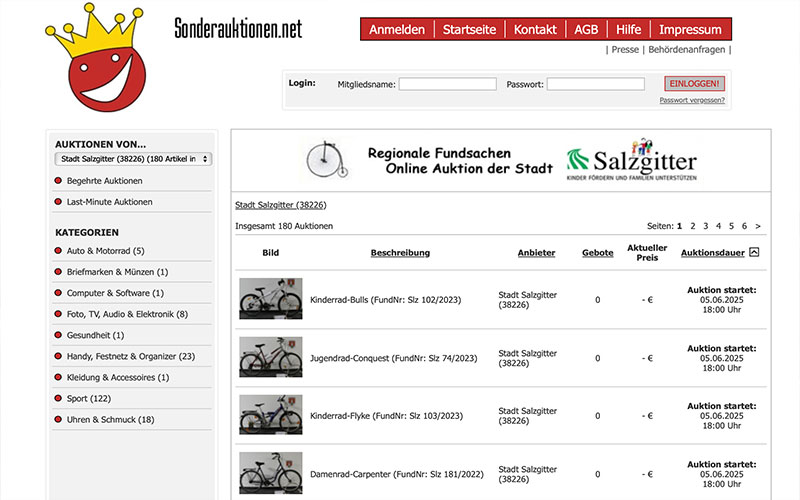Image resolution: width=800 pixels, height=500 pixels.
Task: Sort by the Auktionsdauer column header
Action: [713, 253]
